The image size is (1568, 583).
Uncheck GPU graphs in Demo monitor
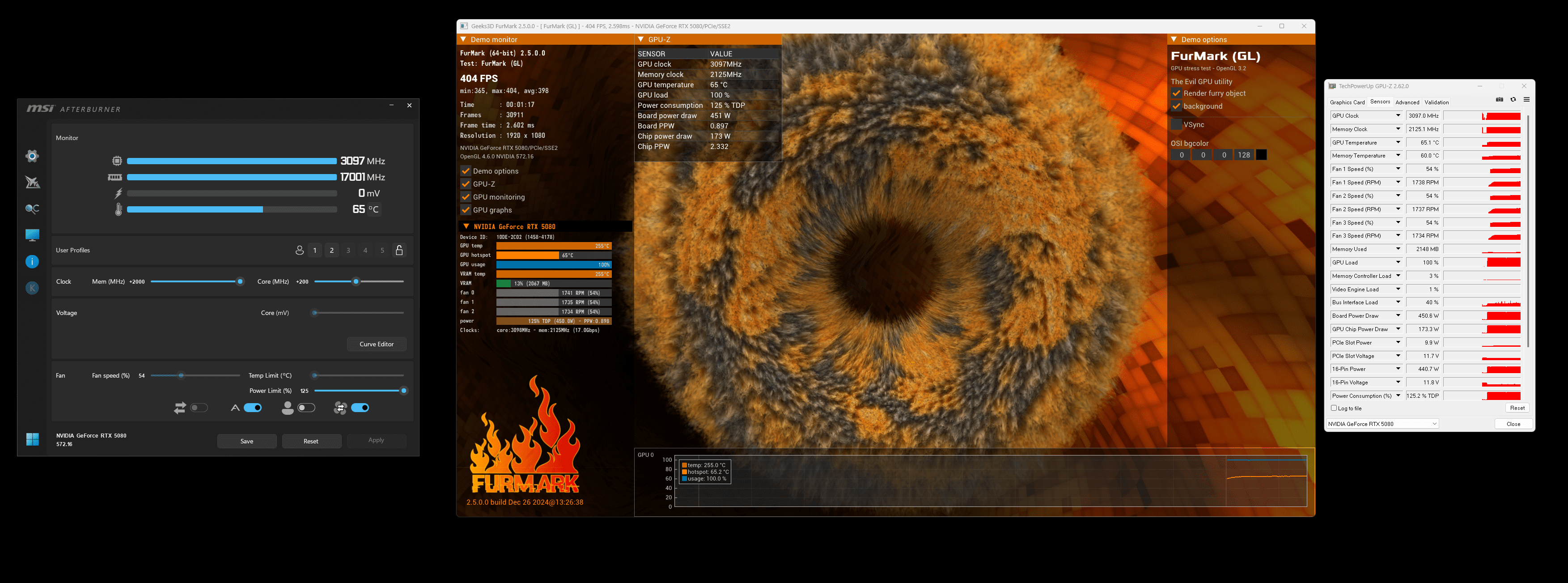point(466,210)
